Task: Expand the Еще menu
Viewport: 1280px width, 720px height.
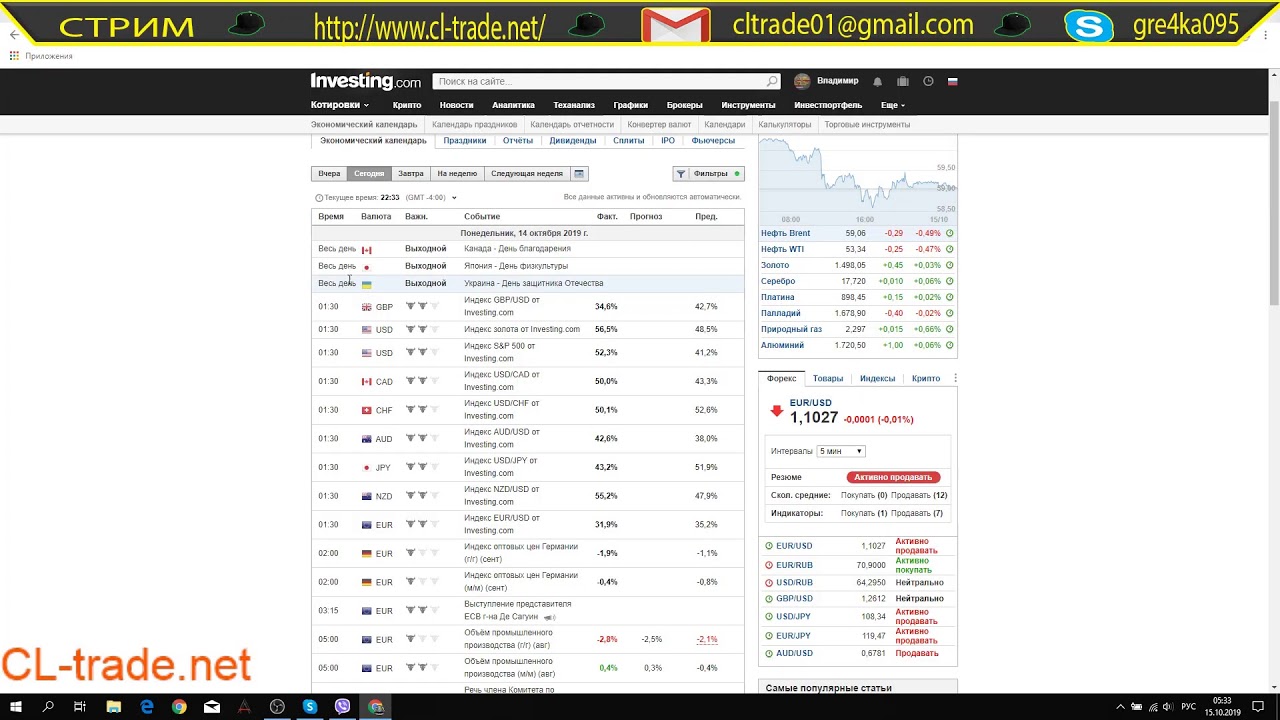Action: click(892, 105)
